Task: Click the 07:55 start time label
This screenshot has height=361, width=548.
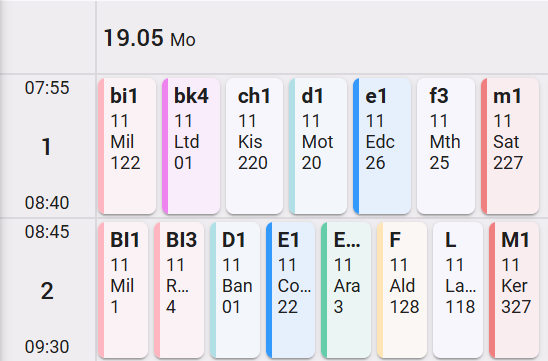Action: click(x=47, y=88)
